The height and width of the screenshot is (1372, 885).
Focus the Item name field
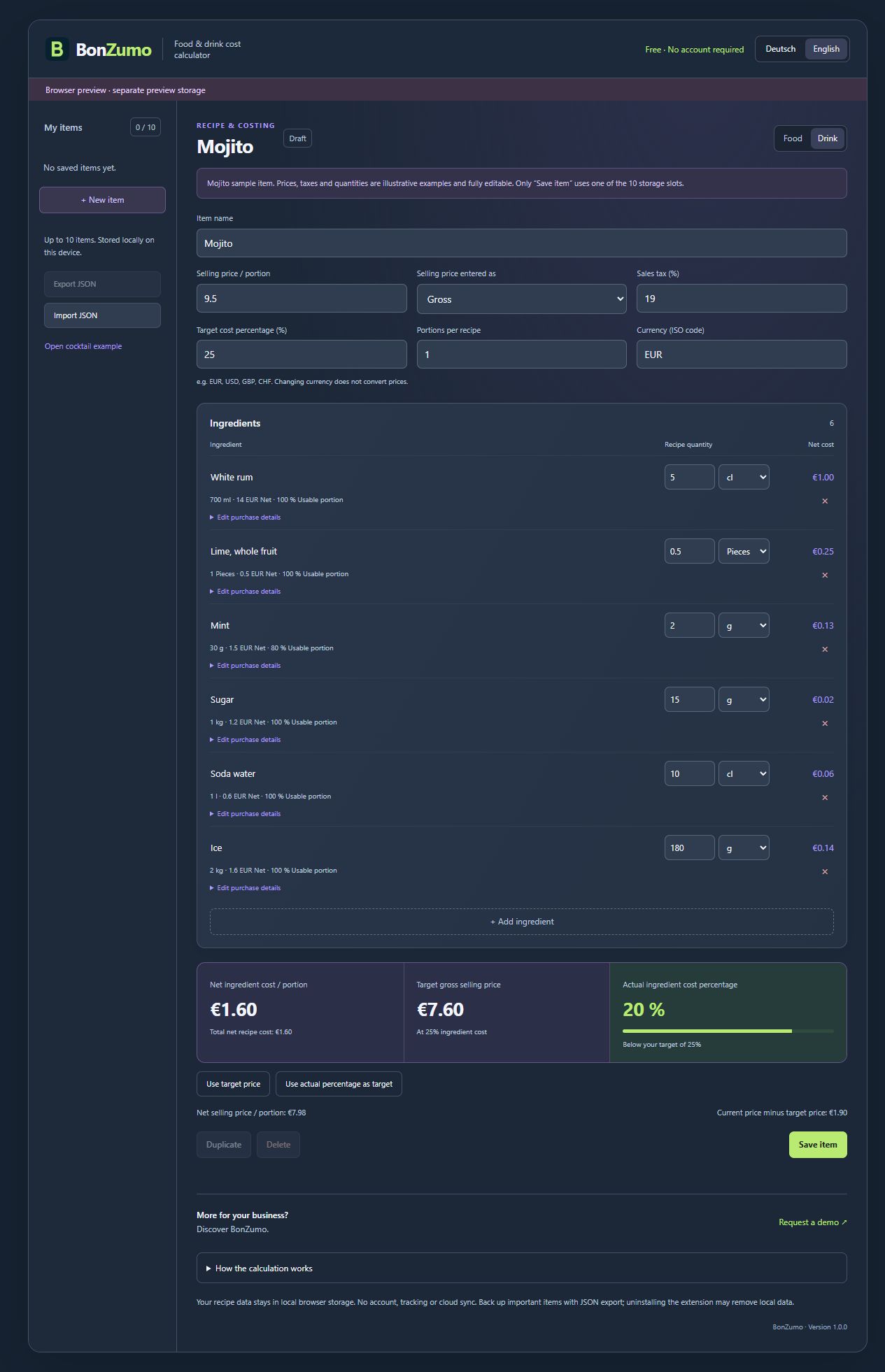coord(522,243)
